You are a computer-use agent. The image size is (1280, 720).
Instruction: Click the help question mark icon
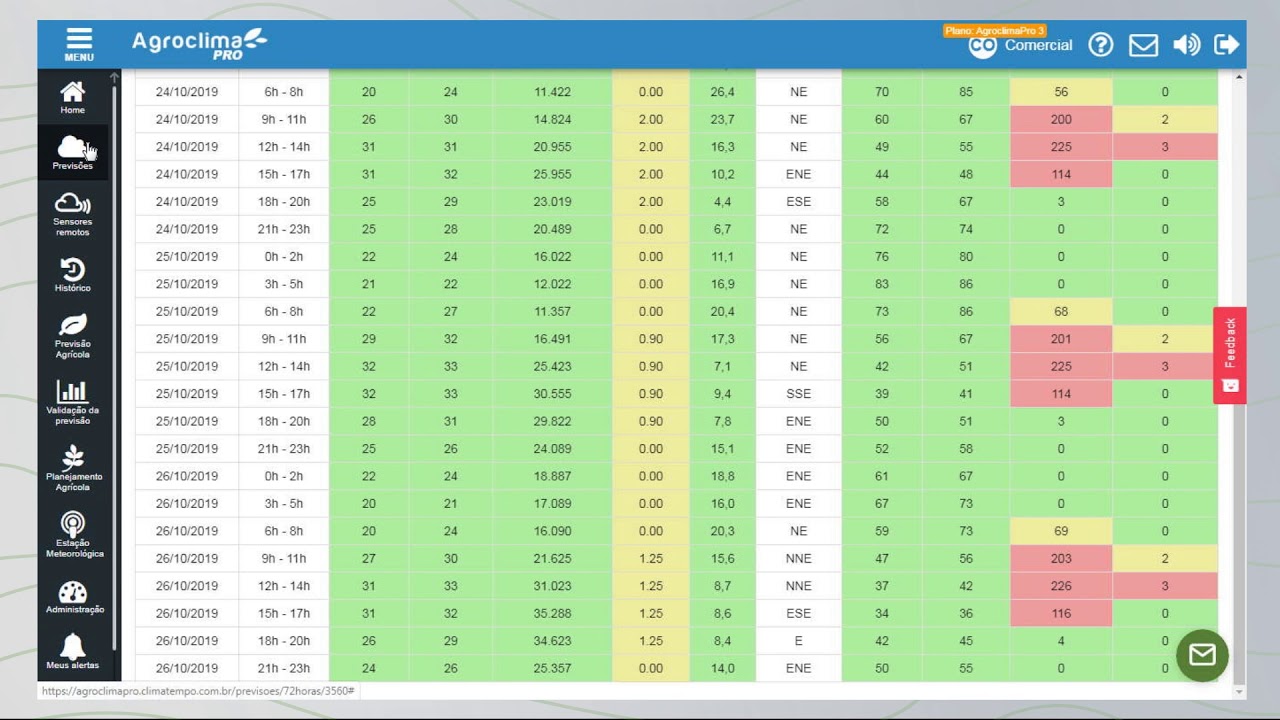tap(1101, 45)
